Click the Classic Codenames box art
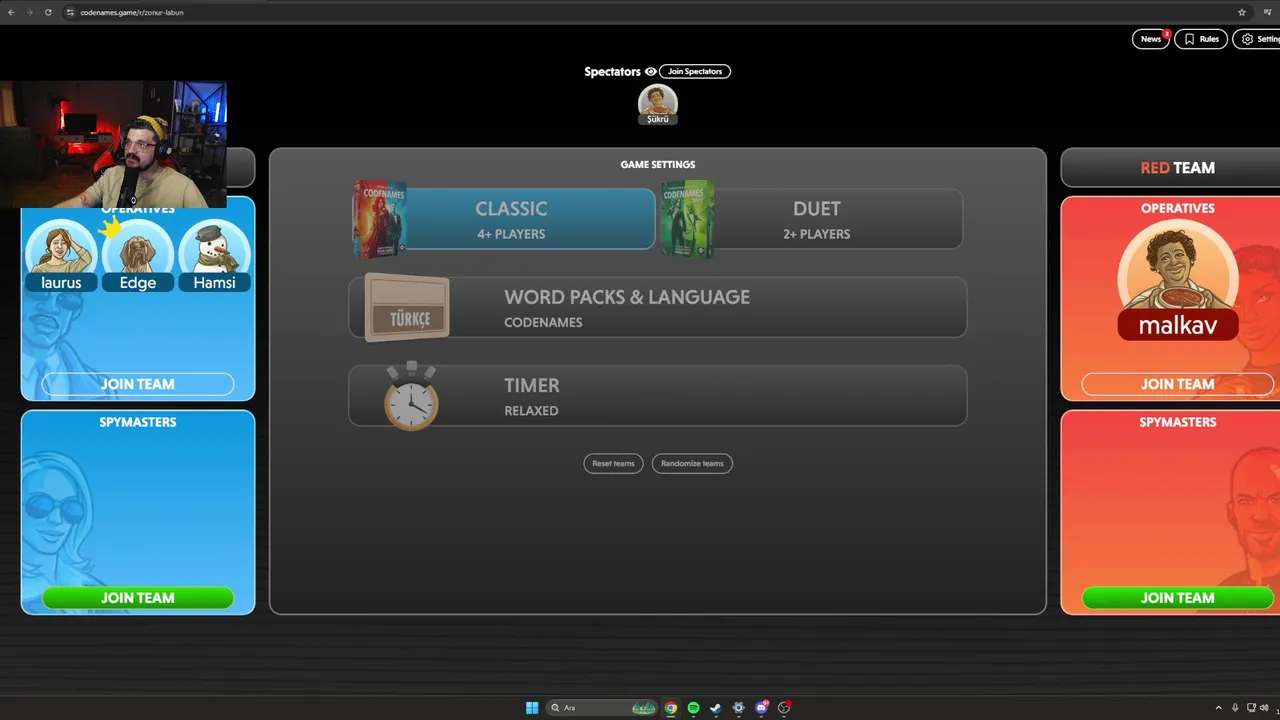Image resolution: width=1280 pixels, height=720 pixels. pos(379,219)
